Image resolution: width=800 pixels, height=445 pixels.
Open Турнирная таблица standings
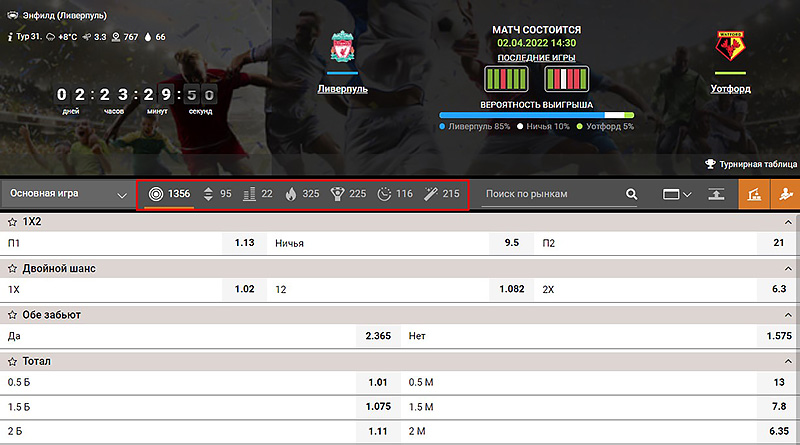[x=750, y=164]
